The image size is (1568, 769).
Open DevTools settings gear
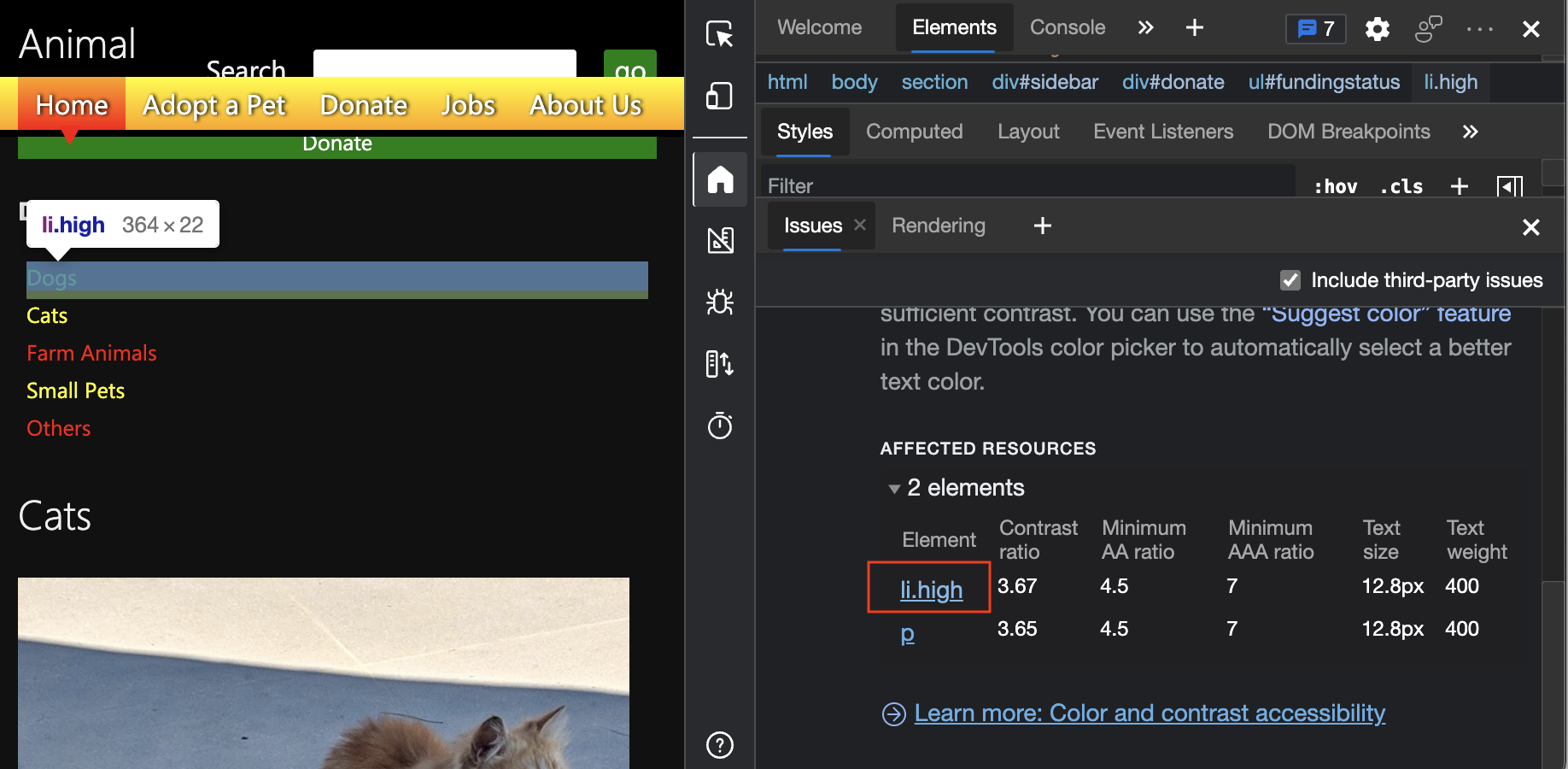[x=1377, y=29]
